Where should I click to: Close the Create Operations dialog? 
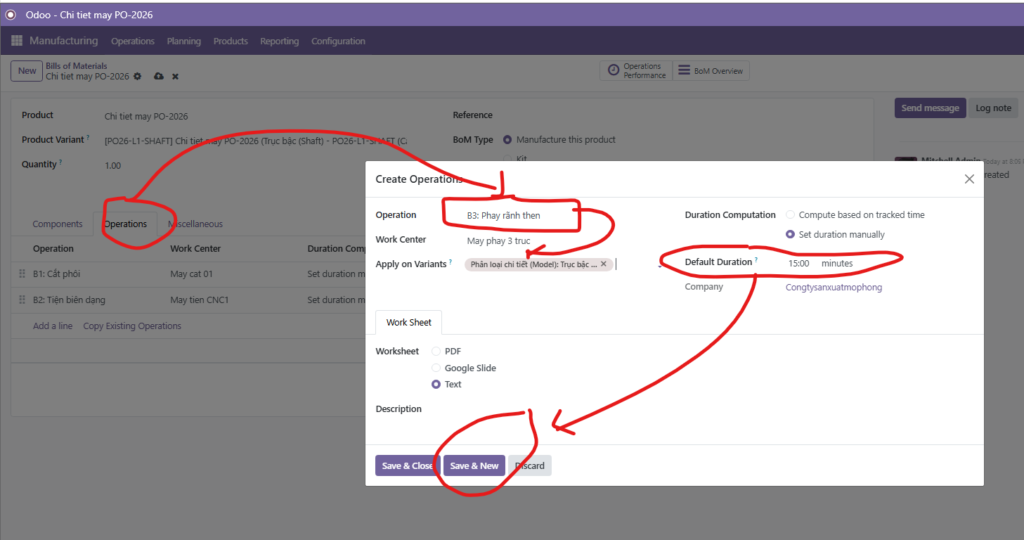(968, 179)
